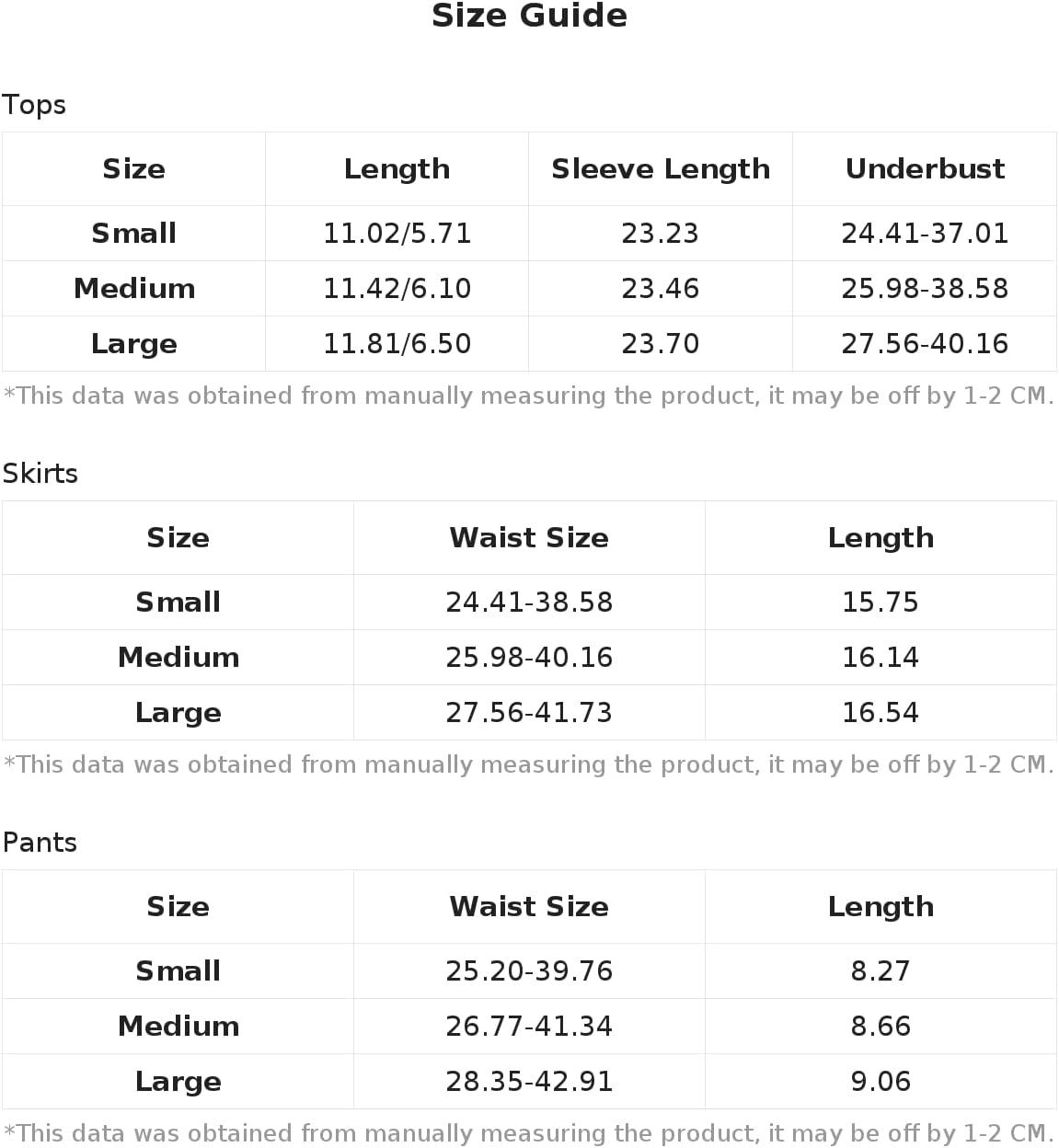Select the Small row in Pants table
The width and height of the screenshot is (1059, 1148).
(529, 971)
